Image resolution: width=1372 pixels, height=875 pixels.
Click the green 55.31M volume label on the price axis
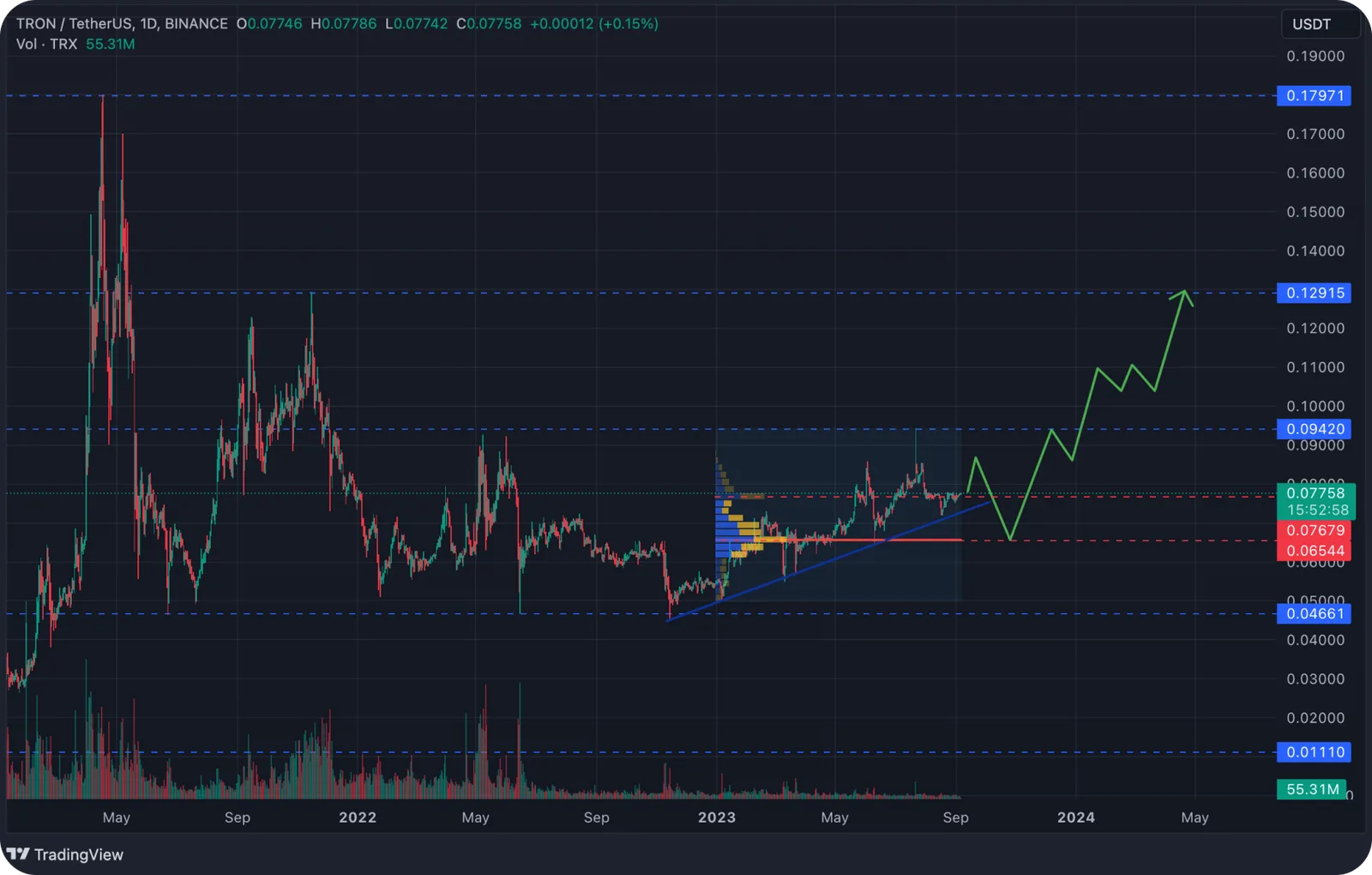[x=1312, y=789]
